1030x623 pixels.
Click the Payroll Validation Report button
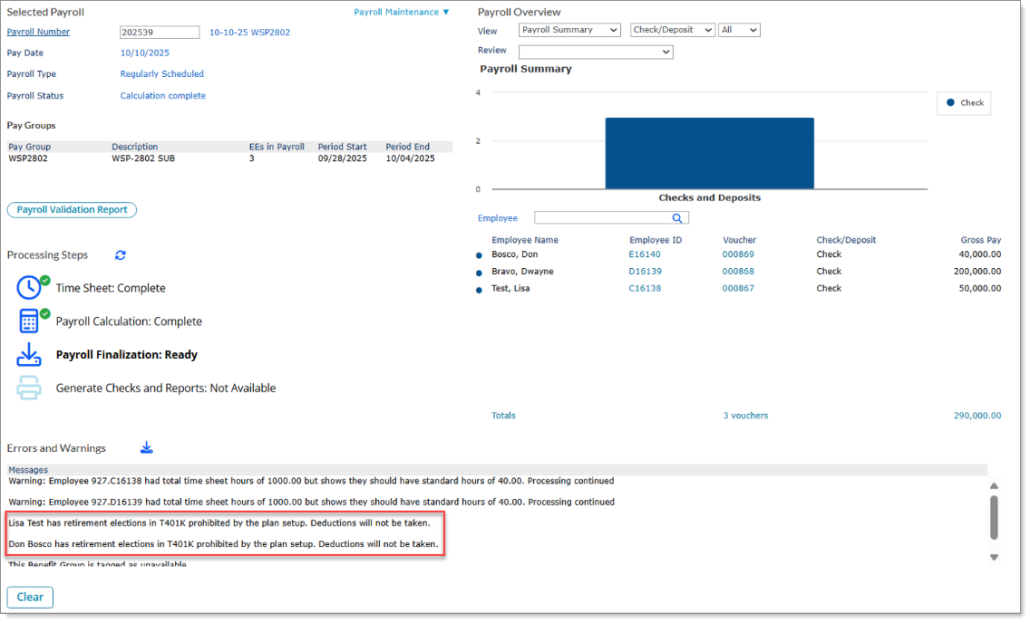72,210
